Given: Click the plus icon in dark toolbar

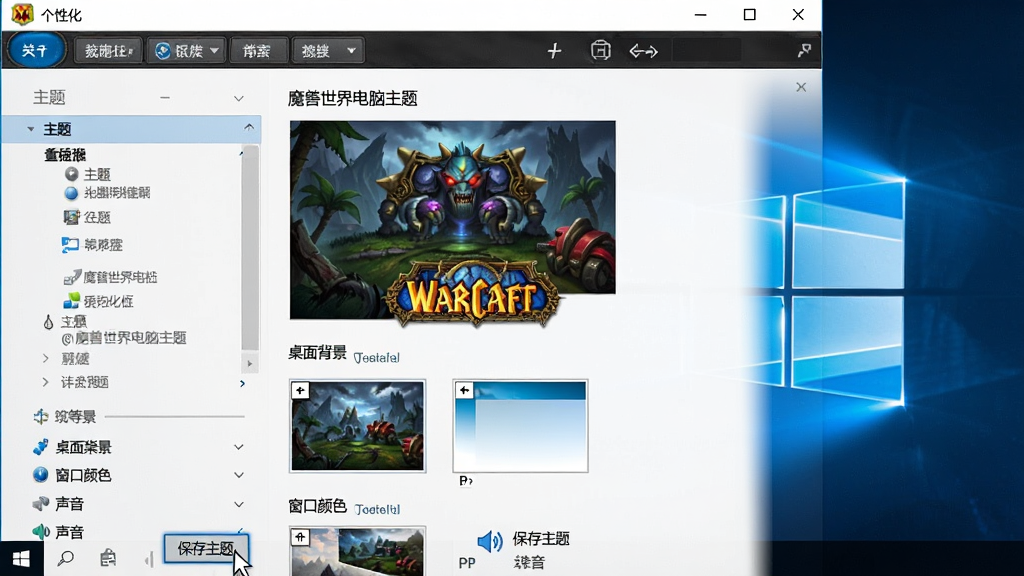Looking at the screenshot, I should (554, 51).
